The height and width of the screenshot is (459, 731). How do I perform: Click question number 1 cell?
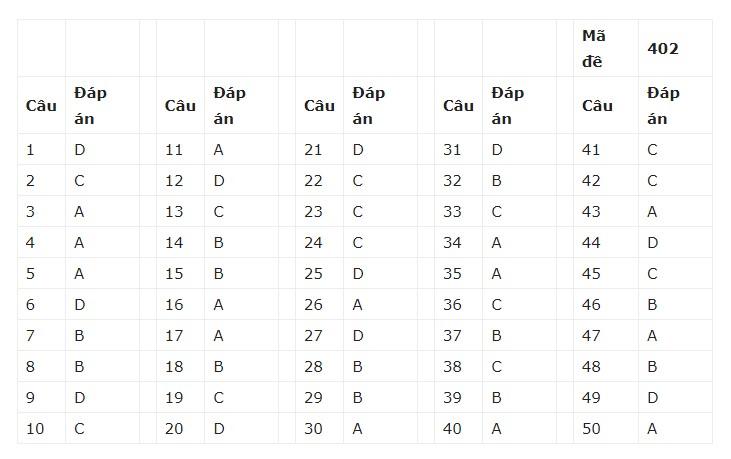(31, 150)
